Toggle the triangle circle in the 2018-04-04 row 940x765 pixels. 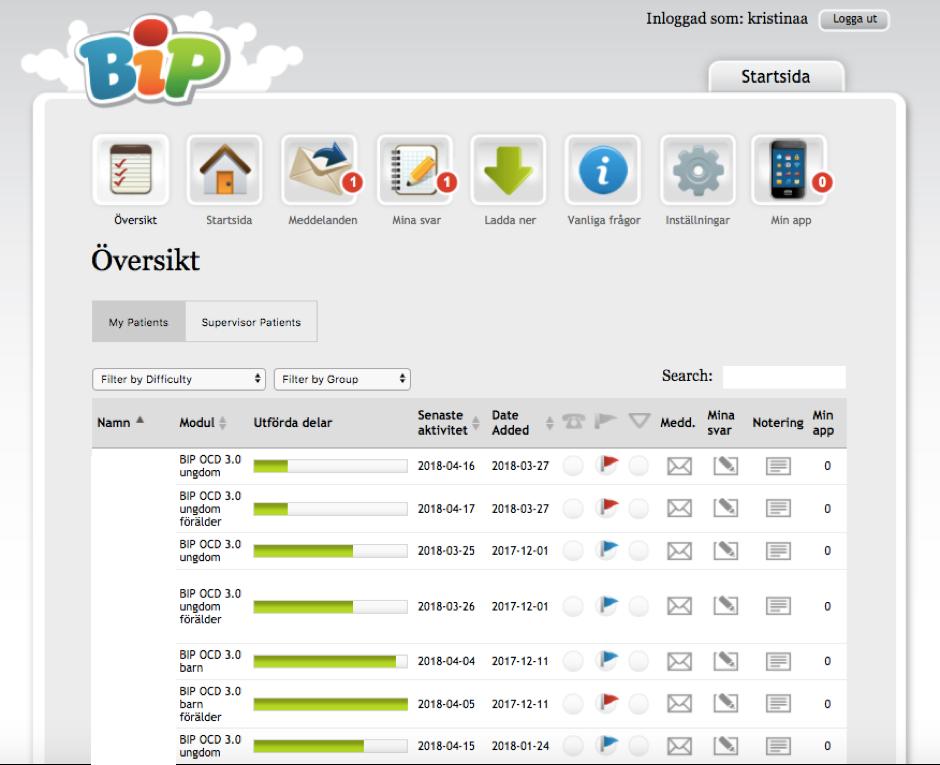click(639, 661)
